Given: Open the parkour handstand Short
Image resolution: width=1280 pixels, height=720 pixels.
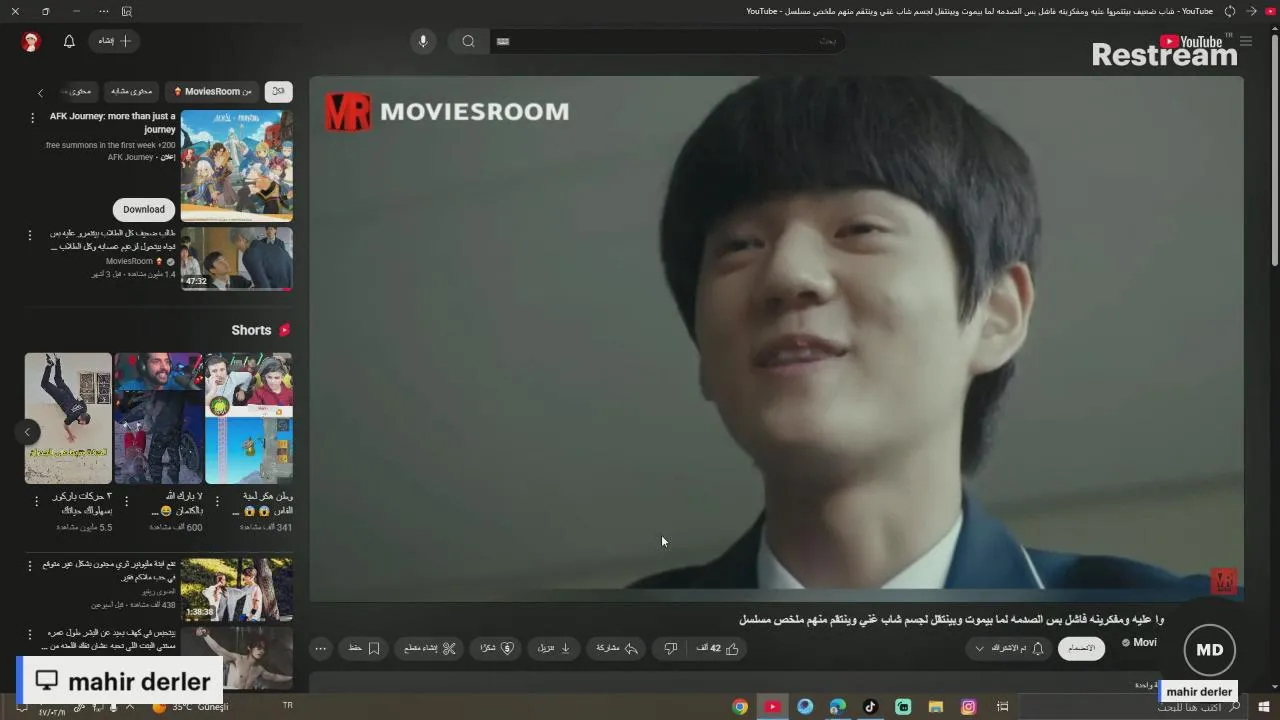Looking at the screenshot, I should pyautogui.click(x=68, y=418).
